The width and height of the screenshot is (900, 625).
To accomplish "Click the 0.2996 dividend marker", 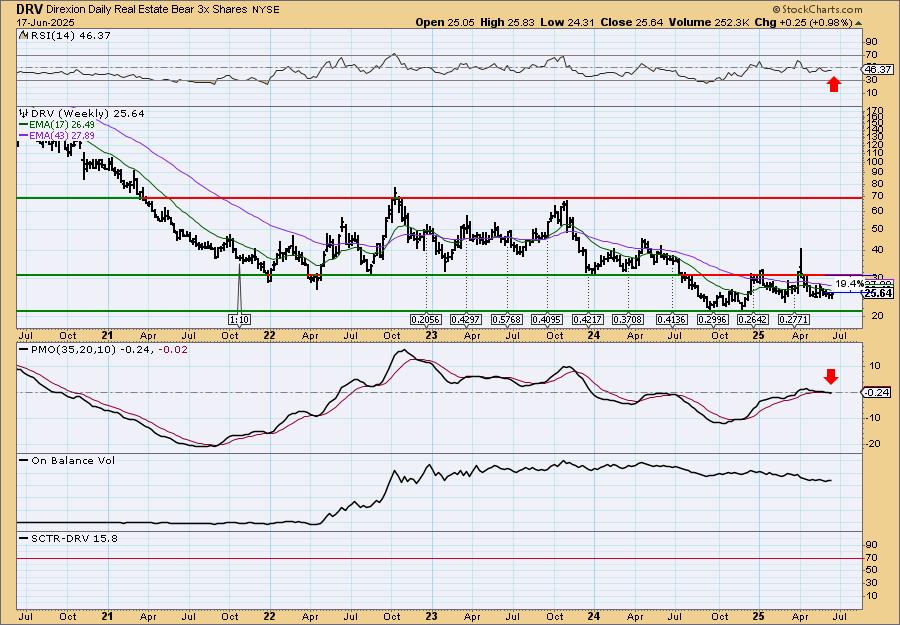I will [x=713, y=319].
